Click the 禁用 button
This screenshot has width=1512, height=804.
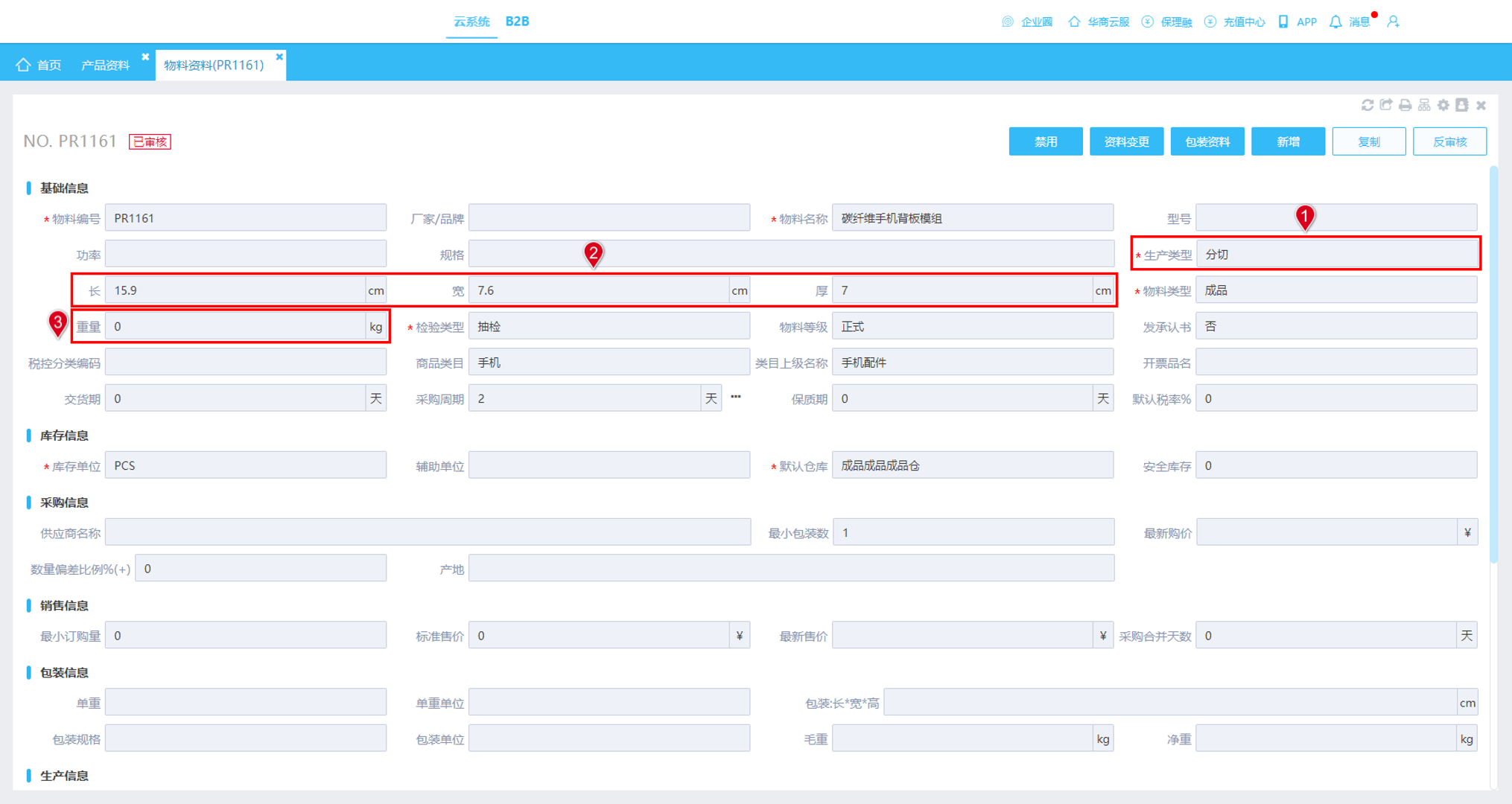(1046, 141)
